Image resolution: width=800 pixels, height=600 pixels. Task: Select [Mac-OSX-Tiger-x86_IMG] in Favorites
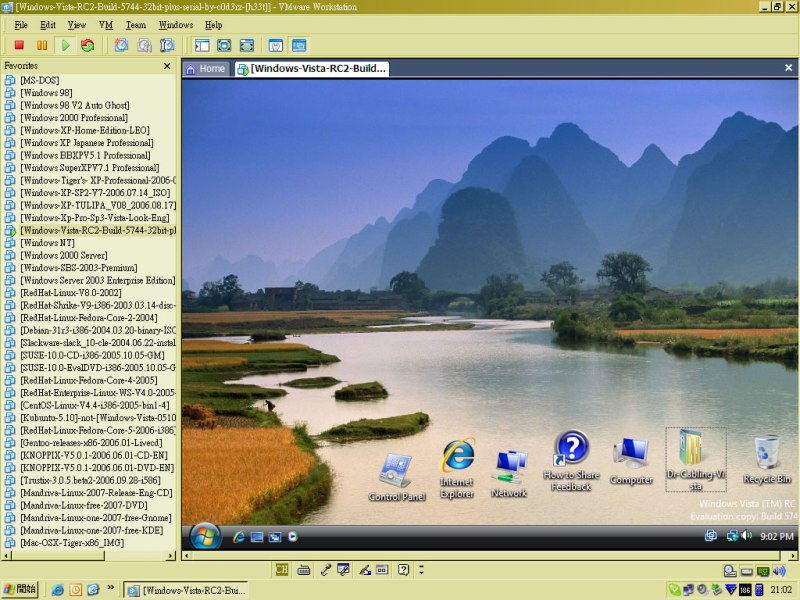[x=72, y=543]
